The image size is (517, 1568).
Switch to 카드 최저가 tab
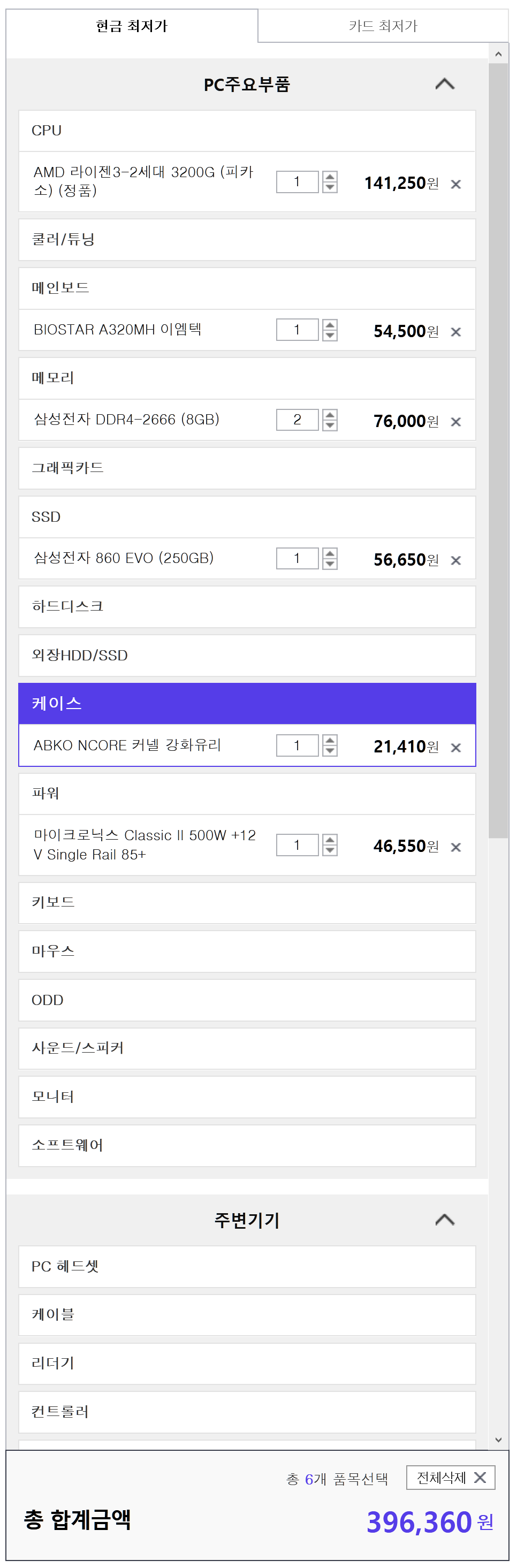click(x=383, y=26)
